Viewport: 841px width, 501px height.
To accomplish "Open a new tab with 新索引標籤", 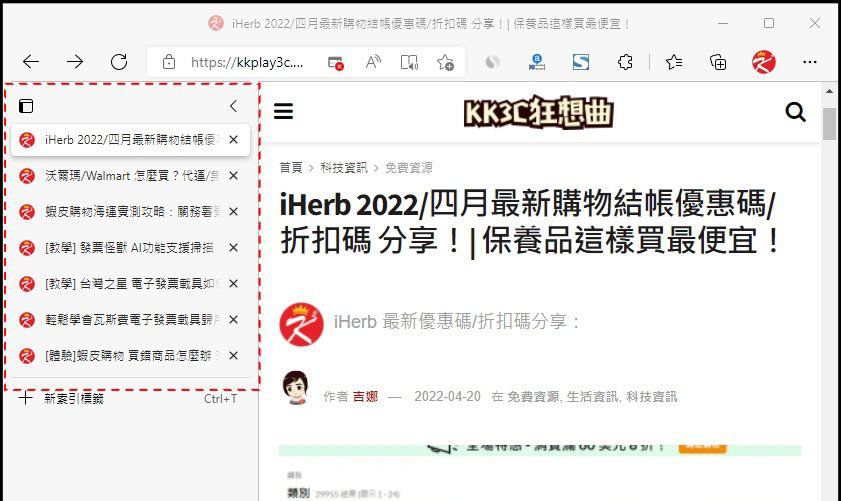I will (129, 399).
